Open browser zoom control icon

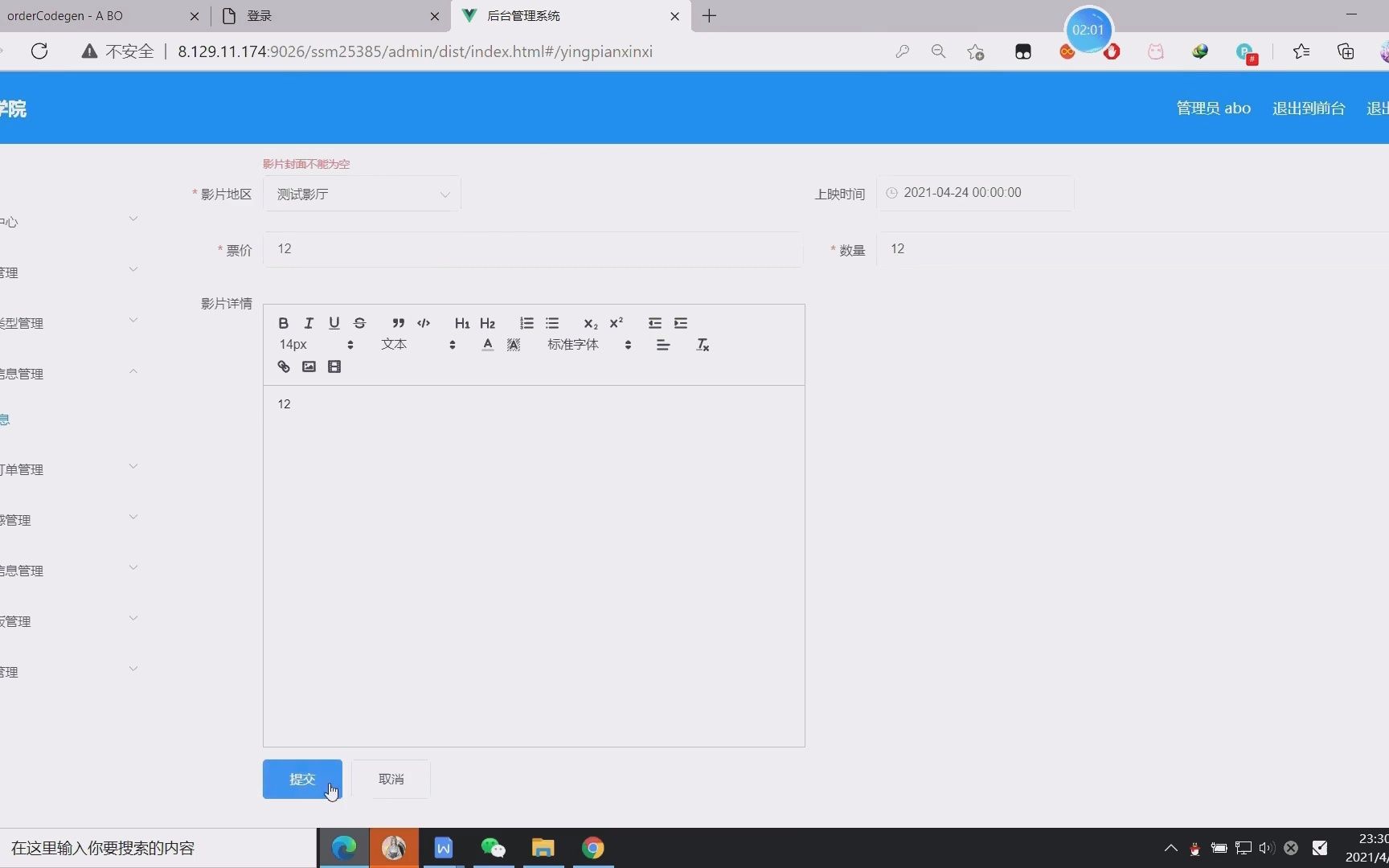pyautogui.click(x=938, y=51)
